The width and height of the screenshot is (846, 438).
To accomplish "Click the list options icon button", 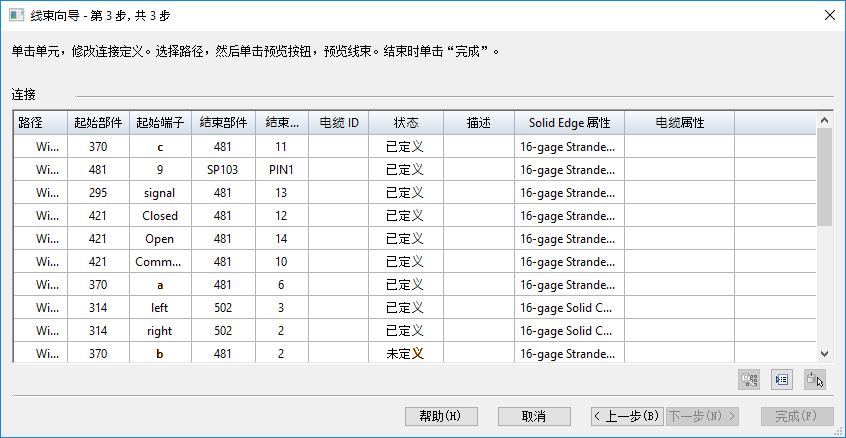I will tap(782, 380).
